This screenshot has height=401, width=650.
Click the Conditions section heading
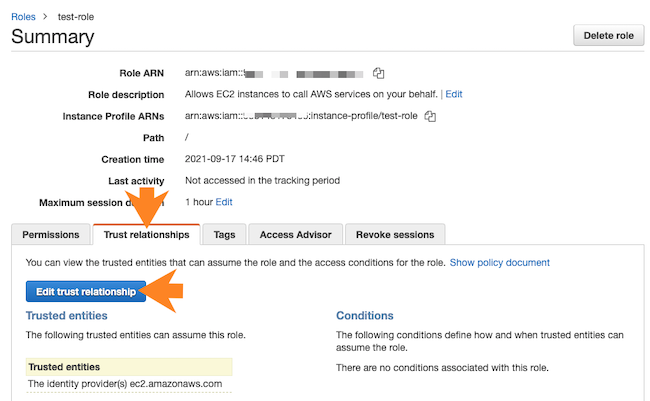pyautogui.click(x=364, y=316)
